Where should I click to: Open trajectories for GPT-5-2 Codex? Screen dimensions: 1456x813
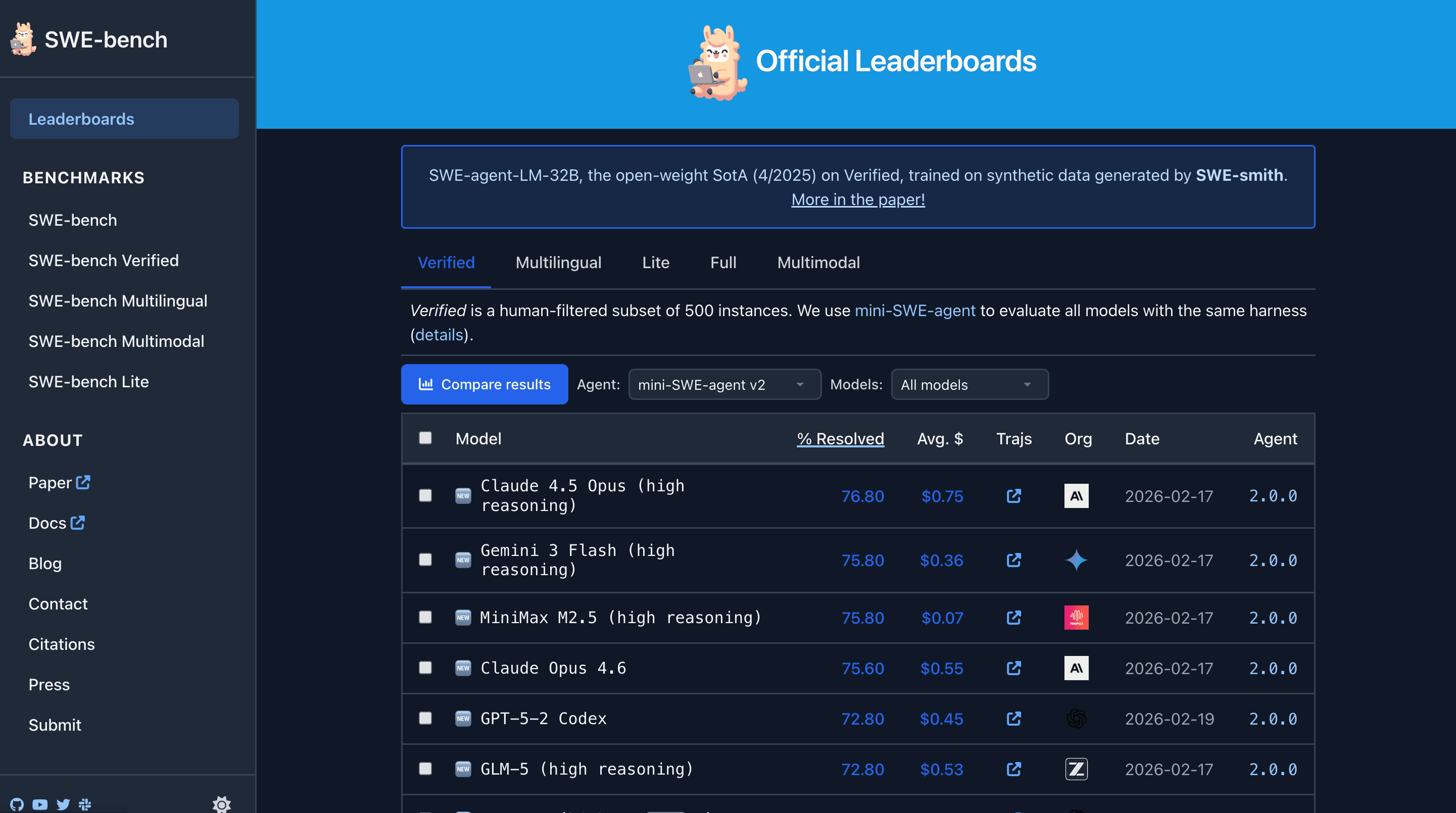click(1014, 719)
